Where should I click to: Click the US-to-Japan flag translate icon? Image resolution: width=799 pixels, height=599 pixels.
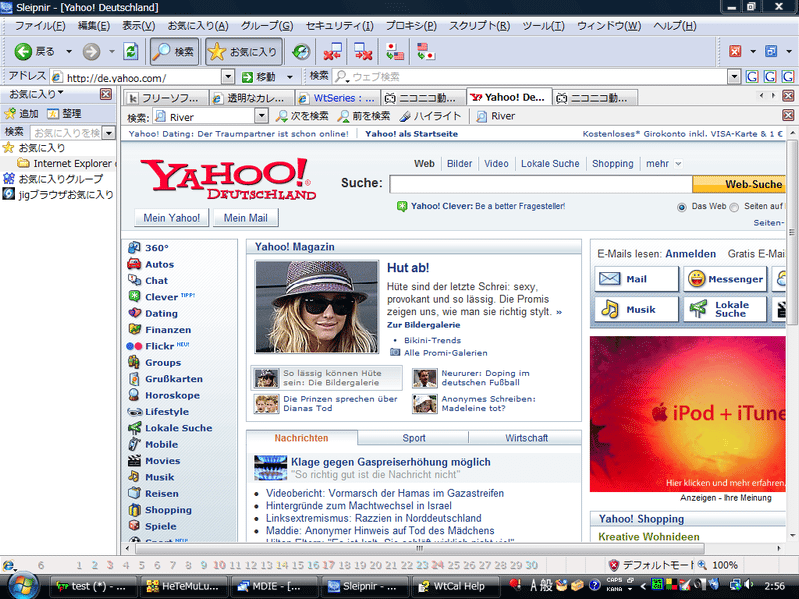coord(425,51)
